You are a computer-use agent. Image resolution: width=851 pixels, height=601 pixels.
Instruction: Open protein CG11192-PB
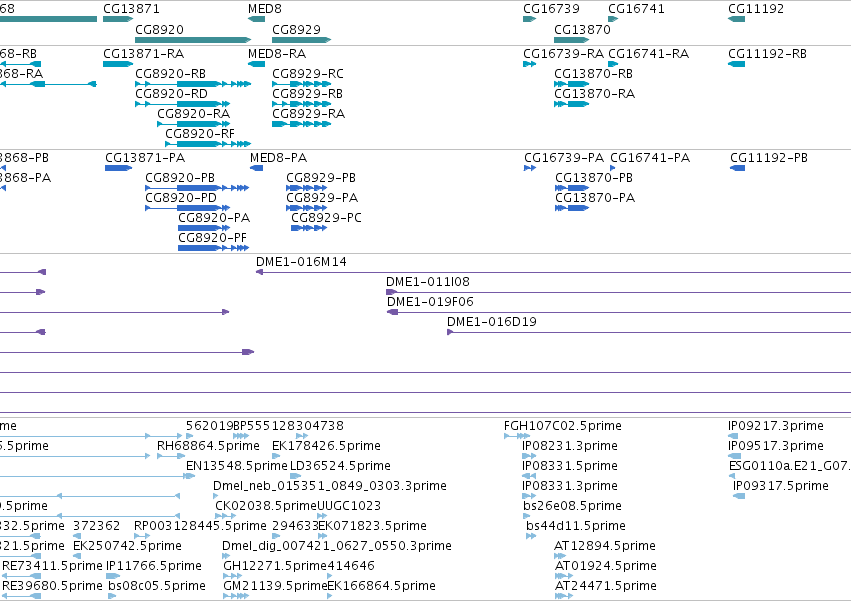(x=769, y=158)
